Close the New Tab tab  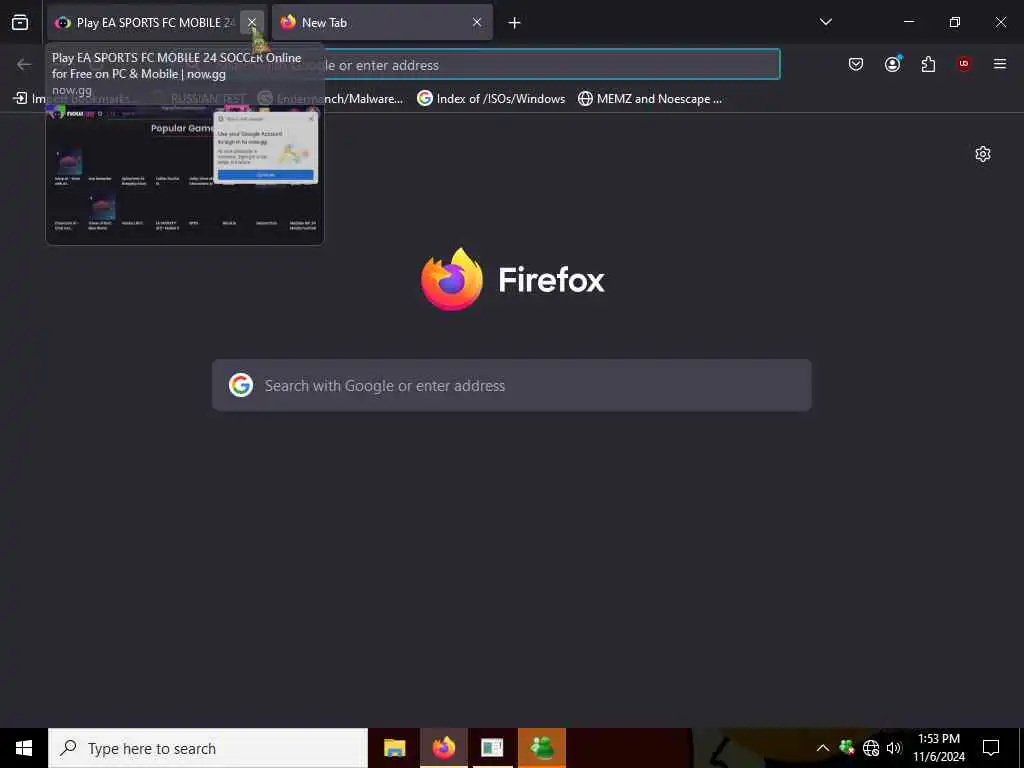(477, 22)
